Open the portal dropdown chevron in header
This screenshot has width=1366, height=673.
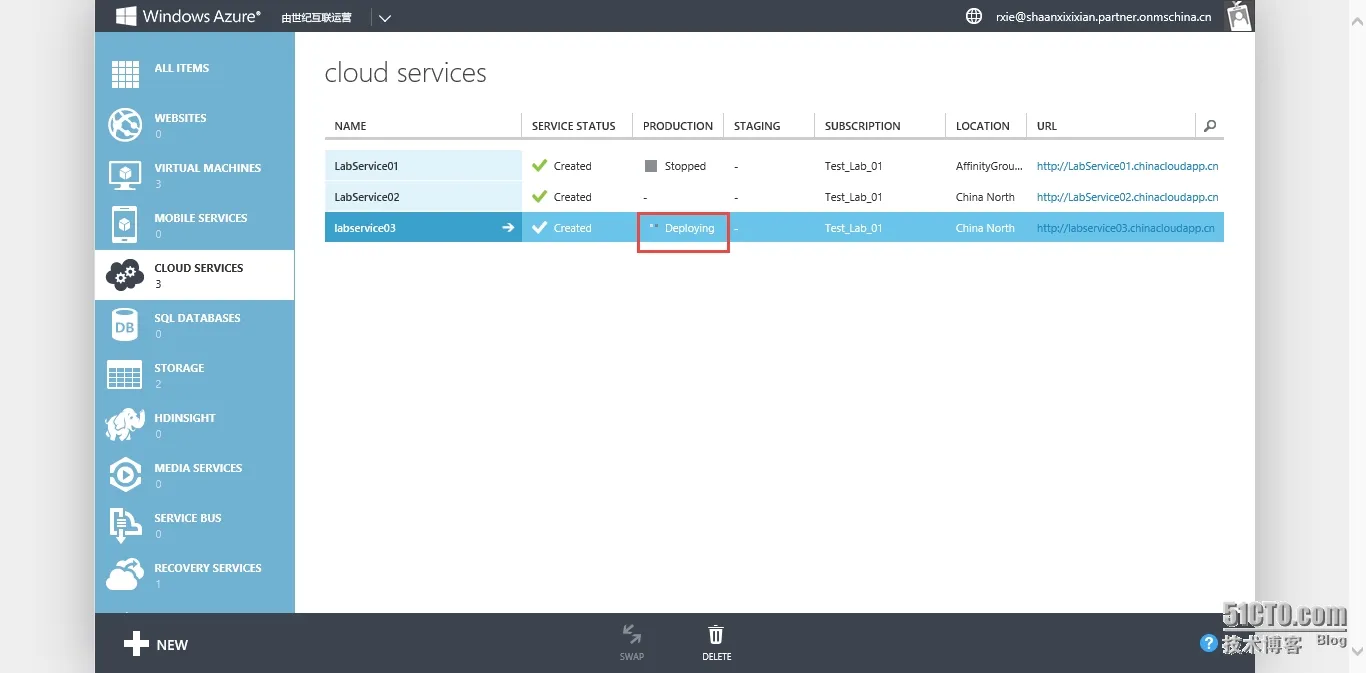385,17
